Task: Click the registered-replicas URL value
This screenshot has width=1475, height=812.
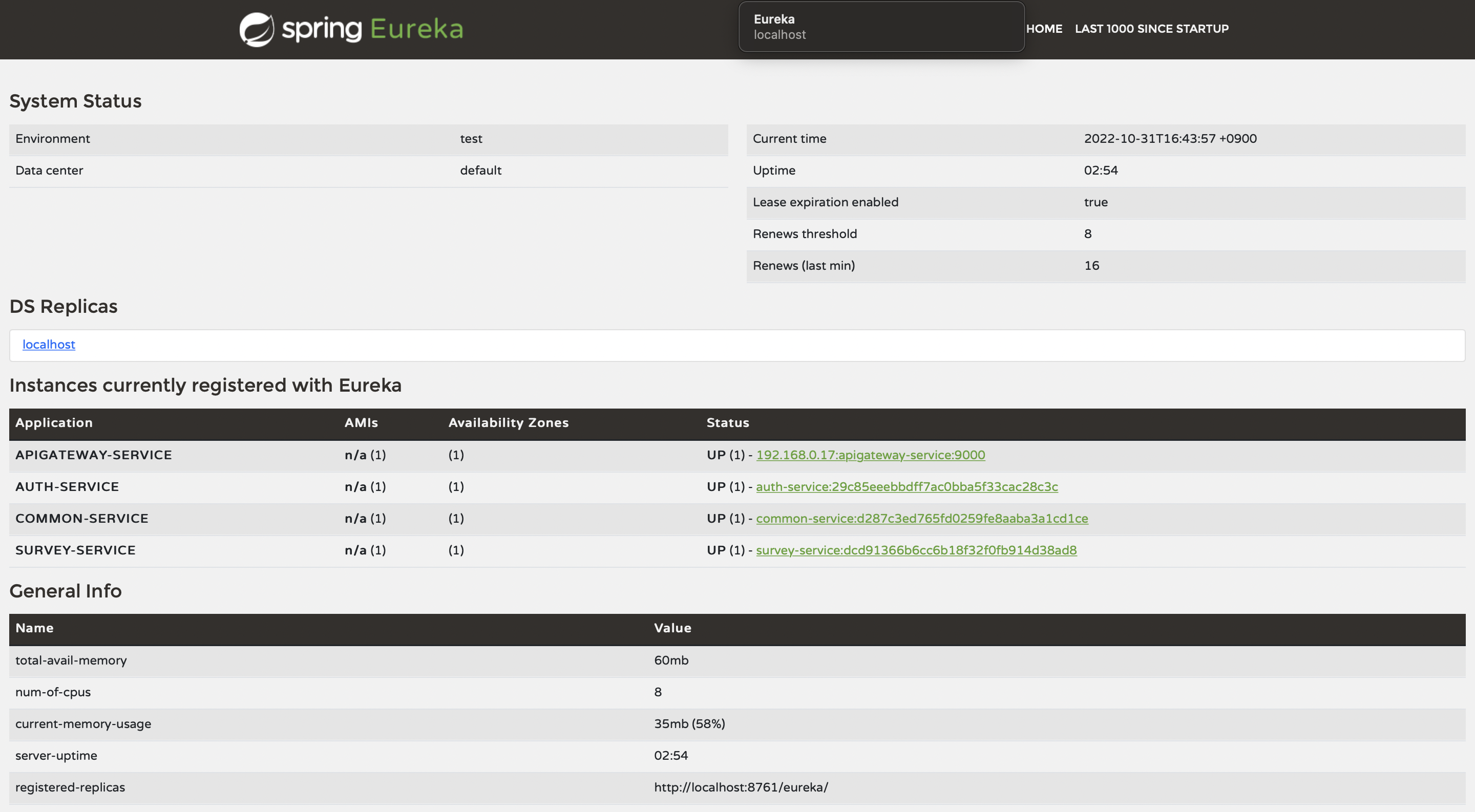Action: [x=741, y=787]
